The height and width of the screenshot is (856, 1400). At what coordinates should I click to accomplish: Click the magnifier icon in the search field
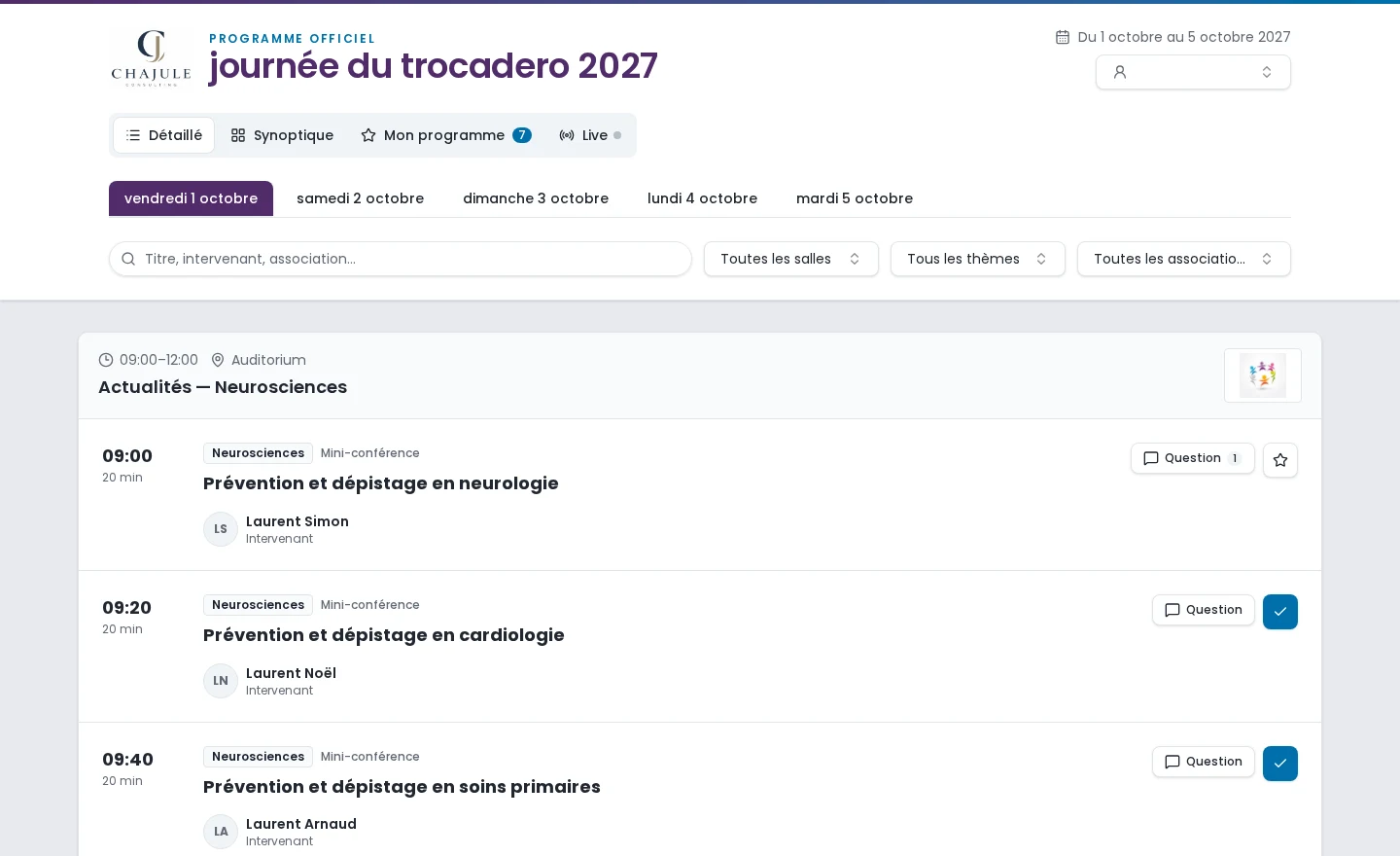pos(128,259)
